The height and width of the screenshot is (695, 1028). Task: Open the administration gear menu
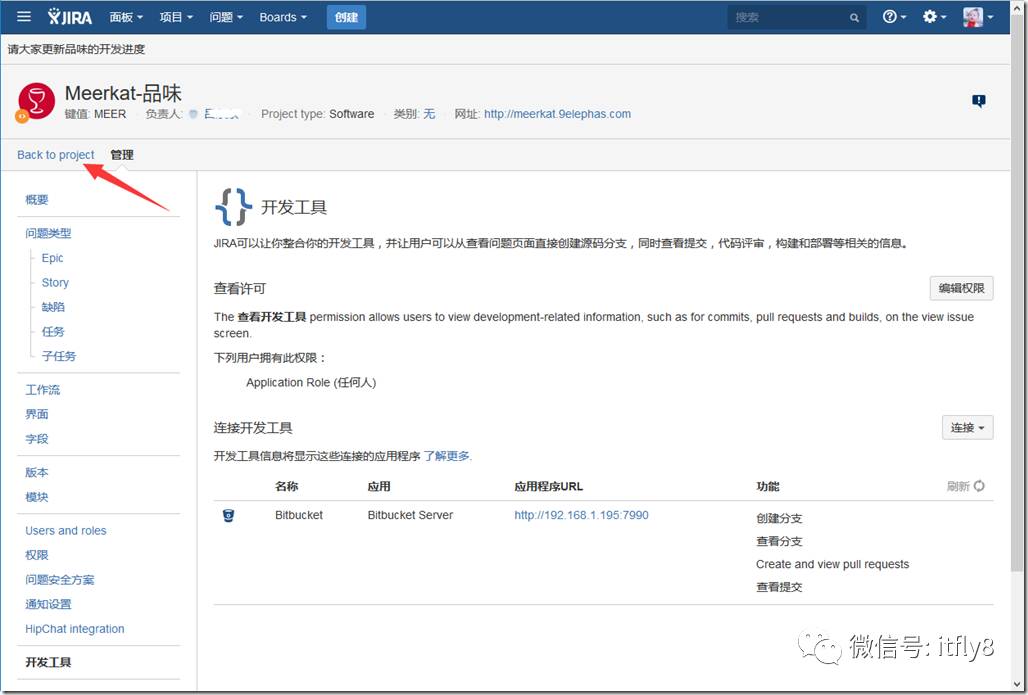pos(934,16)
